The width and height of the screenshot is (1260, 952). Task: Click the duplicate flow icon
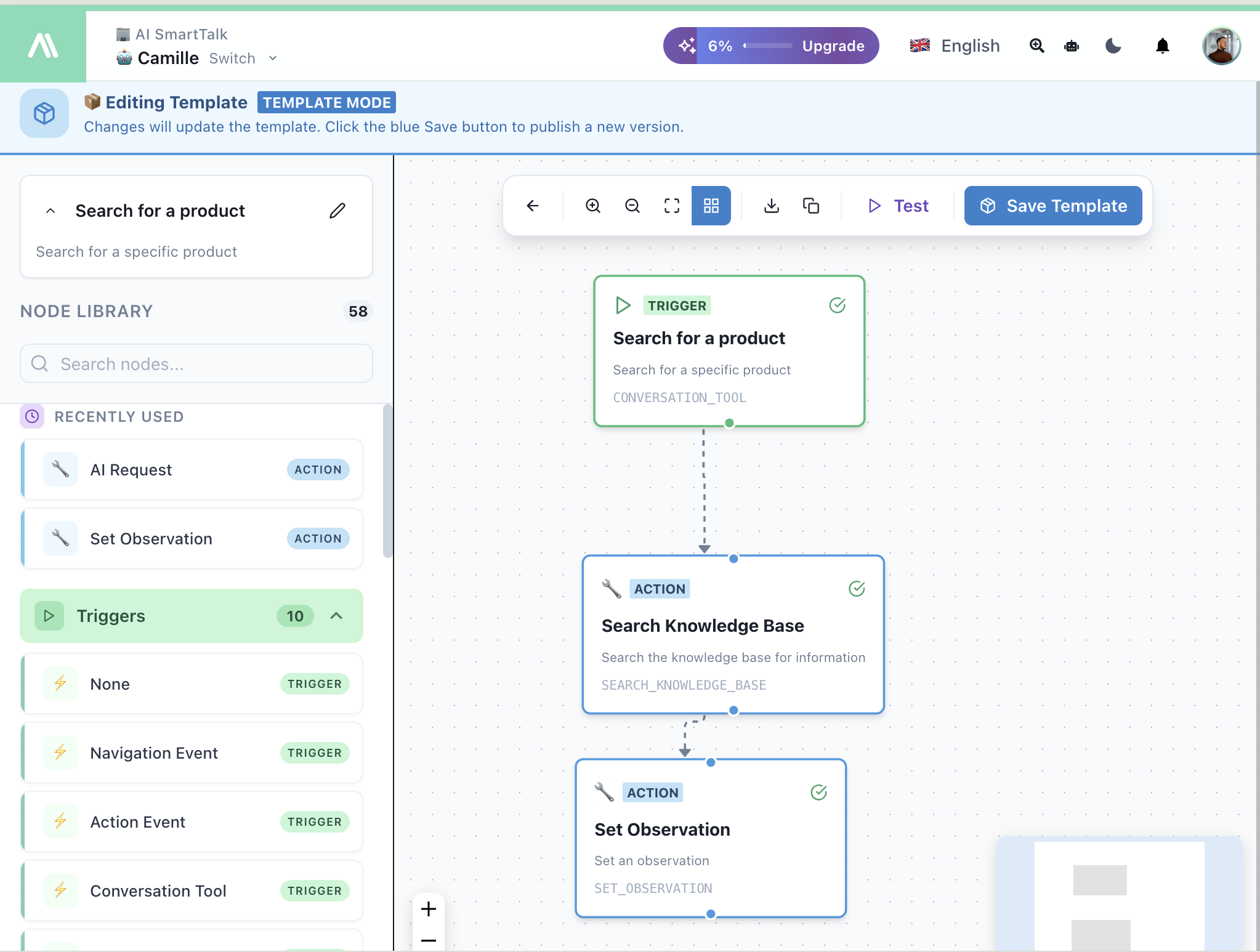(x=810, y=206)
